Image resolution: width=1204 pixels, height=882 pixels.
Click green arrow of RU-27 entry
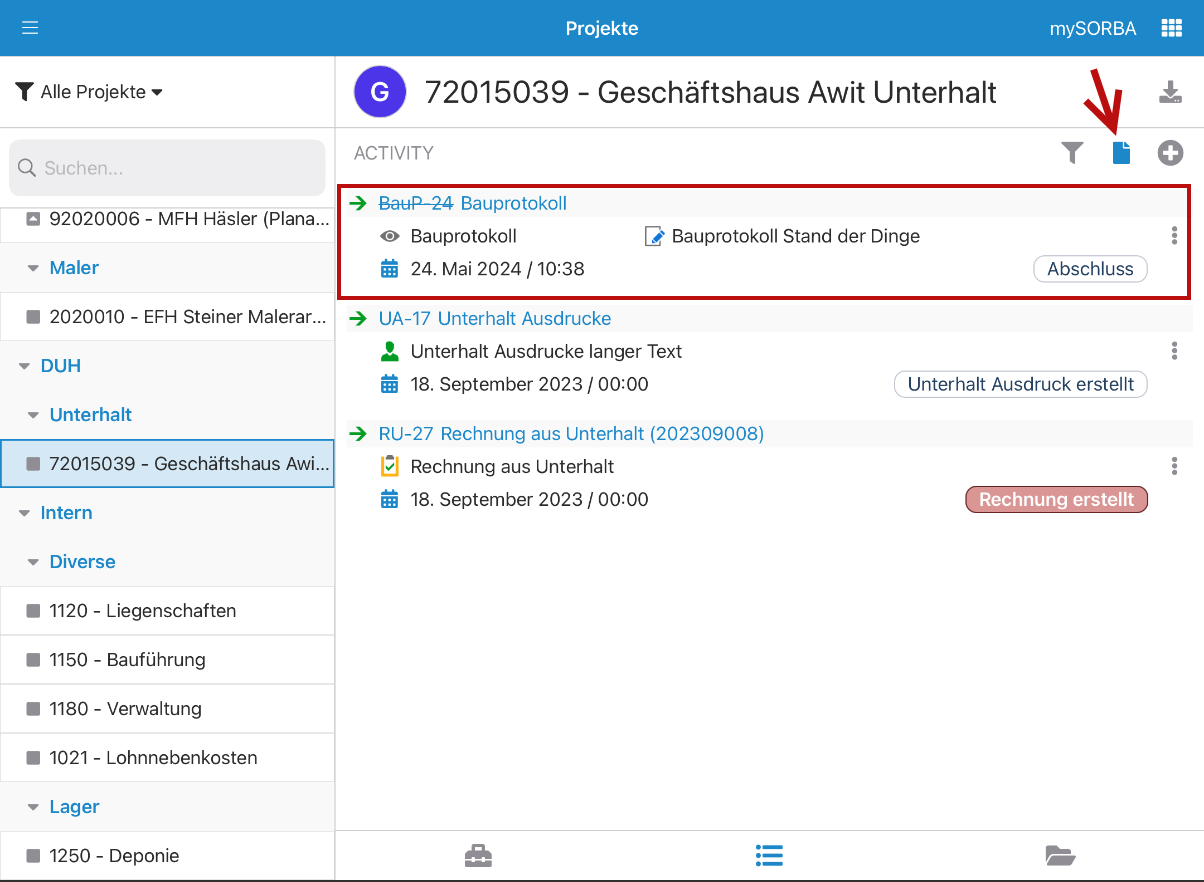coord(358,434)
